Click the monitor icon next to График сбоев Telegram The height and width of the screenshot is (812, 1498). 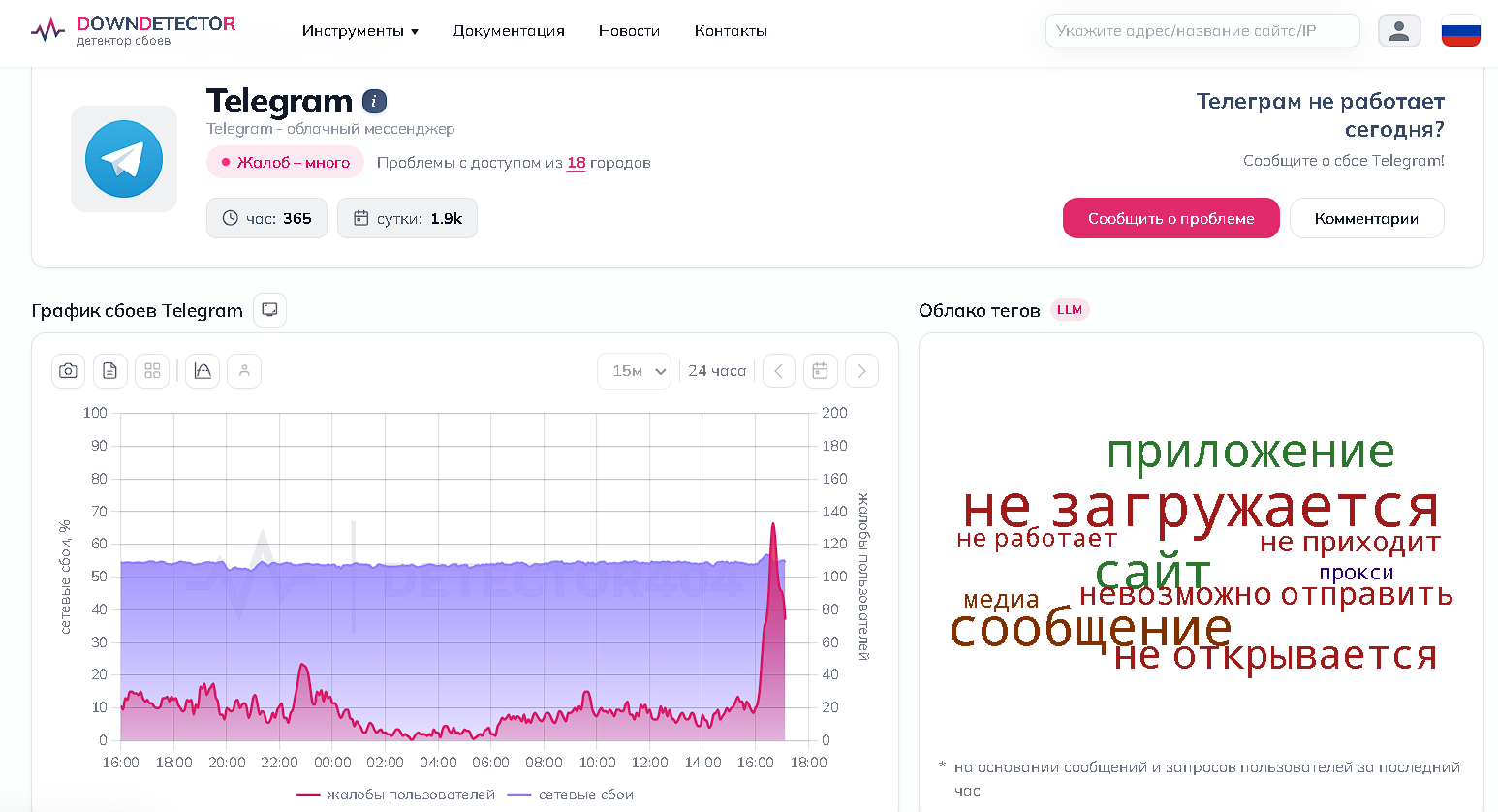pyautogui.click(x=269, y=310)
